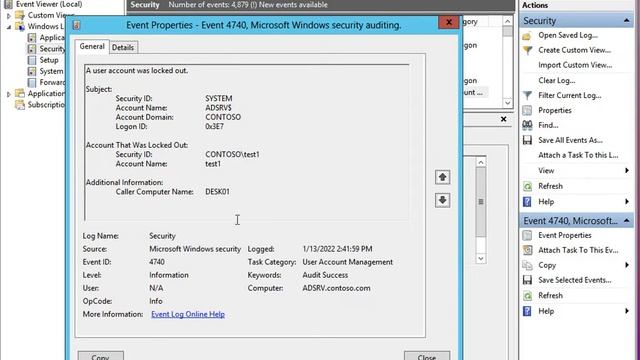Click the Logon ID value 0x3E7
This screenshot has width=640, height=360.
click(x=214, y=127)
